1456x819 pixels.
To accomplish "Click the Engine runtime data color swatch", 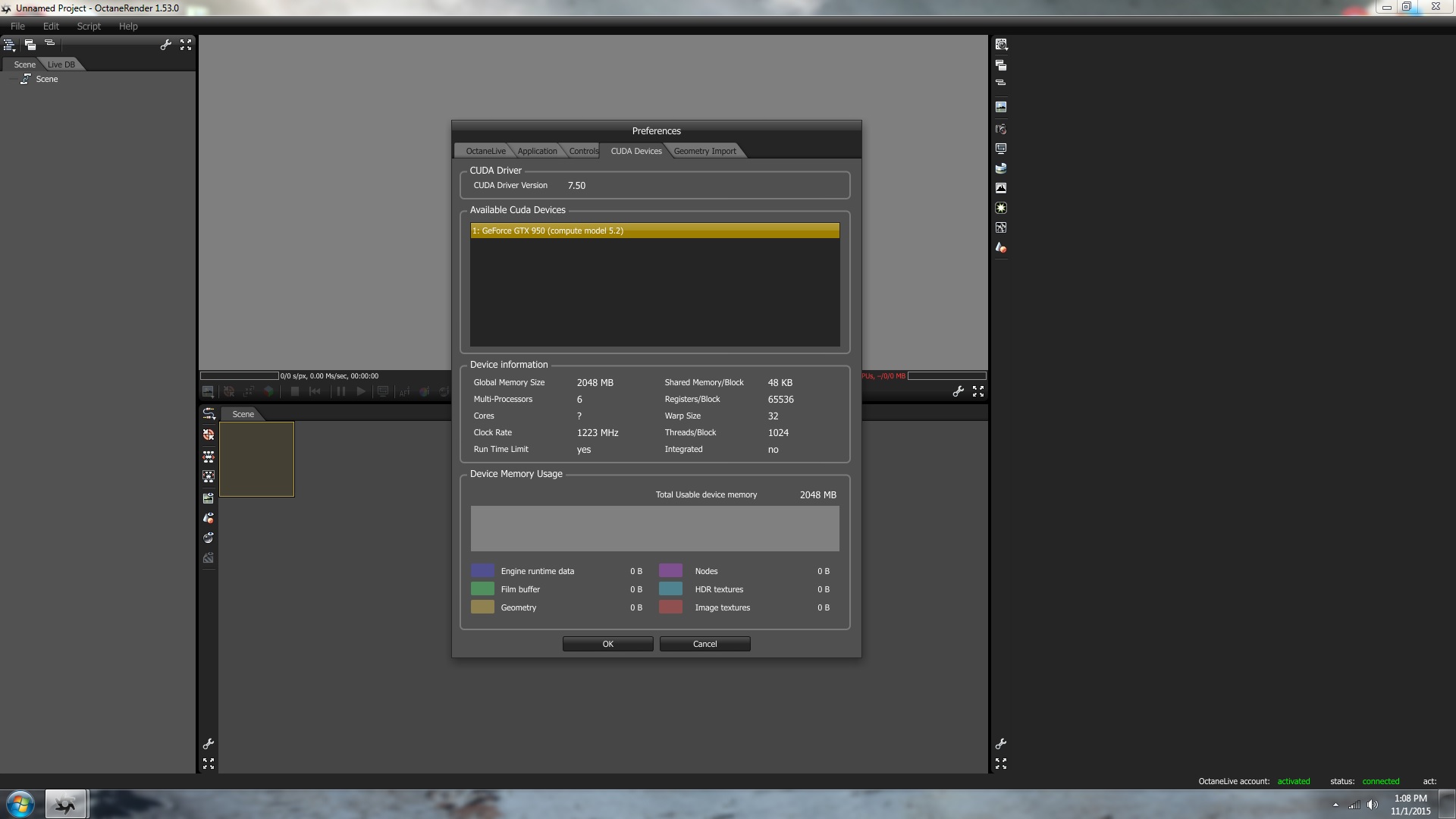I will [x=482, y=571].
